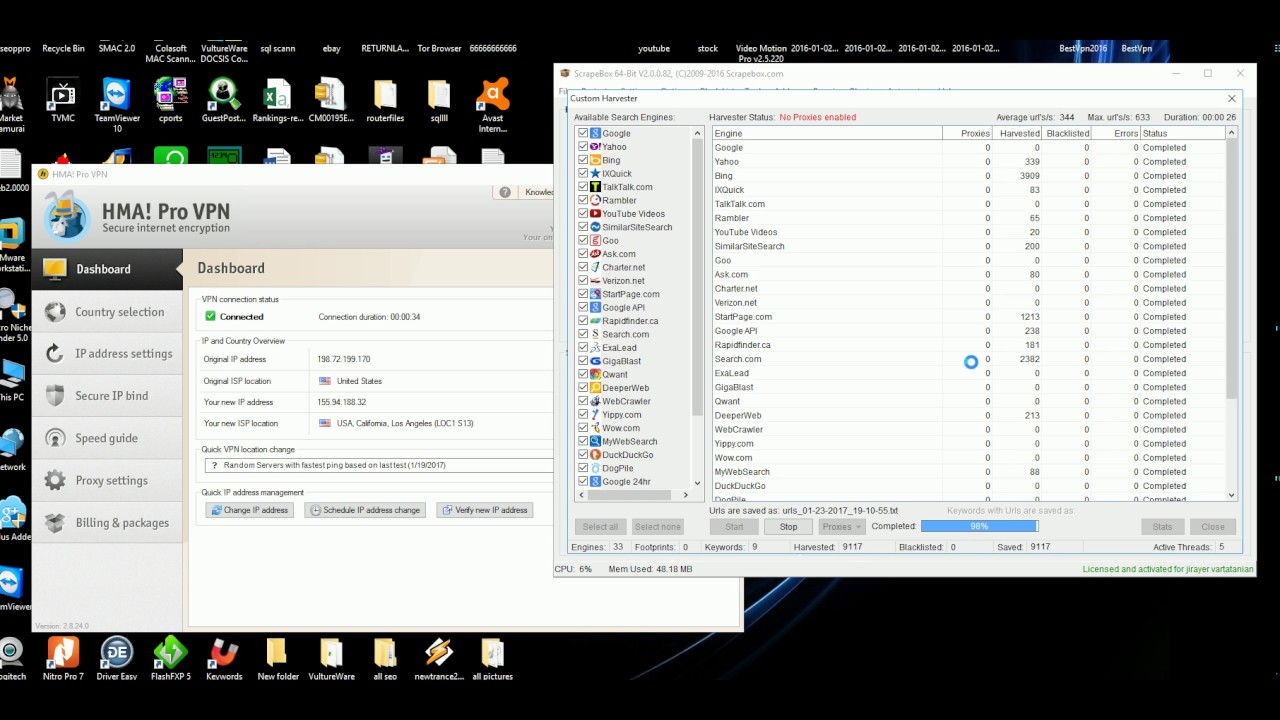Click harvester results vertical scrollbar
The width and height of the screenshot is (1280, 720).
pos(1231,270)
